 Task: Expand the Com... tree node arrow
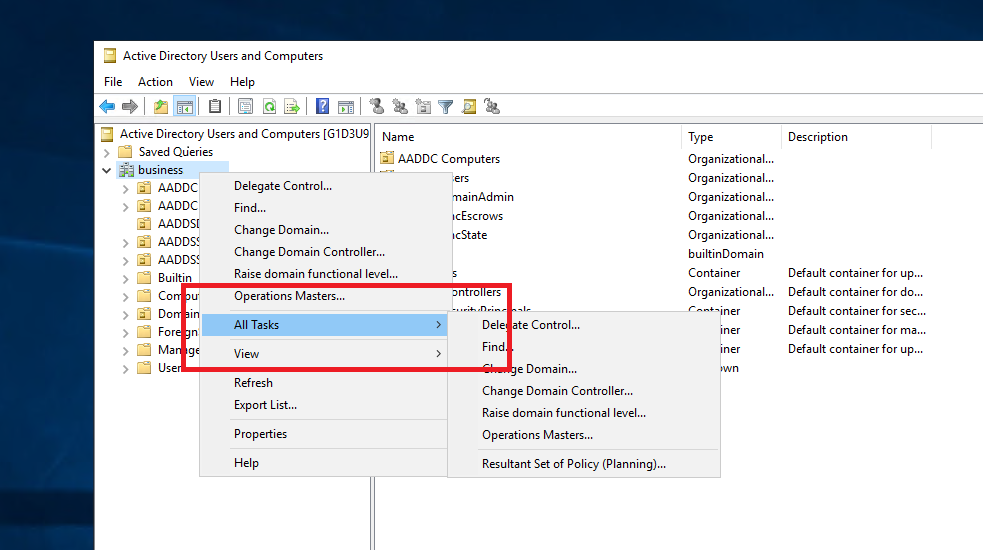[x=125, y=297]
